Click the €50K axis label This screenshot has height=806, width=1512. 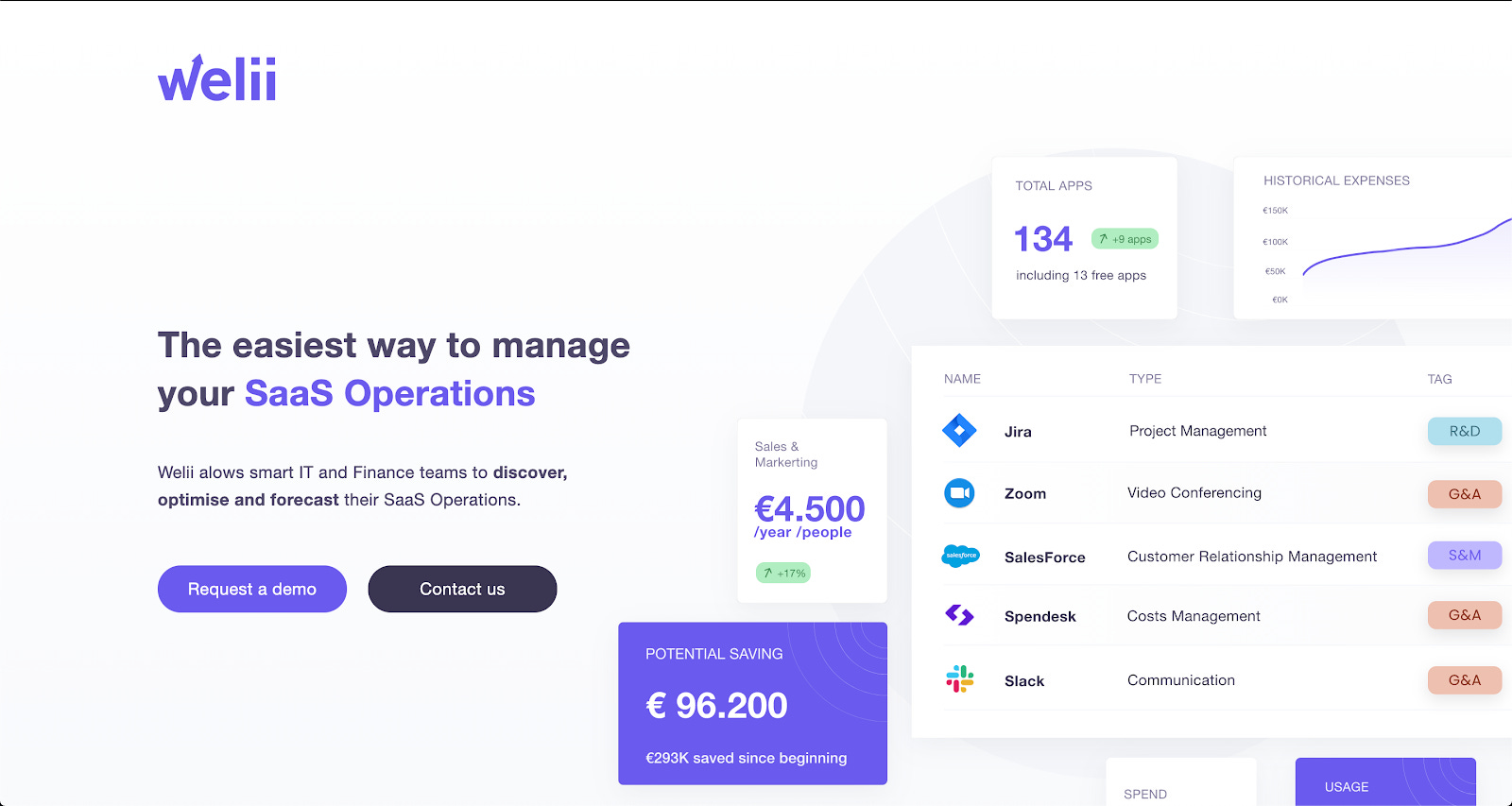pos(1276,271)
